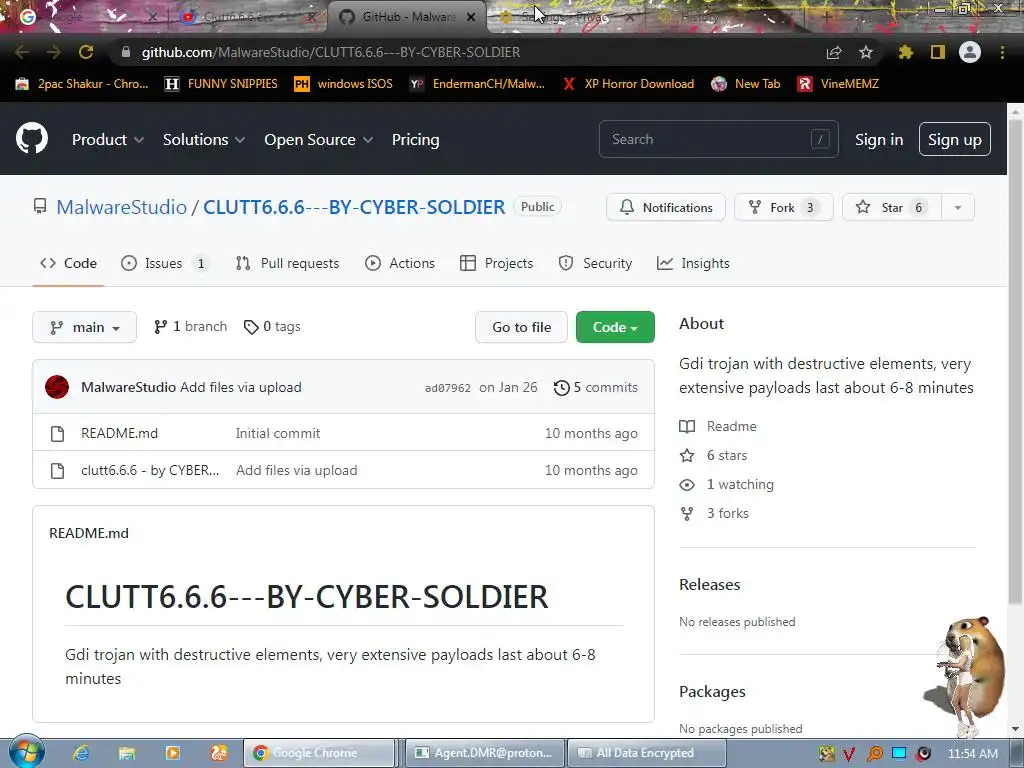1024x768 pixels.
Task: Reload the page with the refresh icon
Action: 86,52
